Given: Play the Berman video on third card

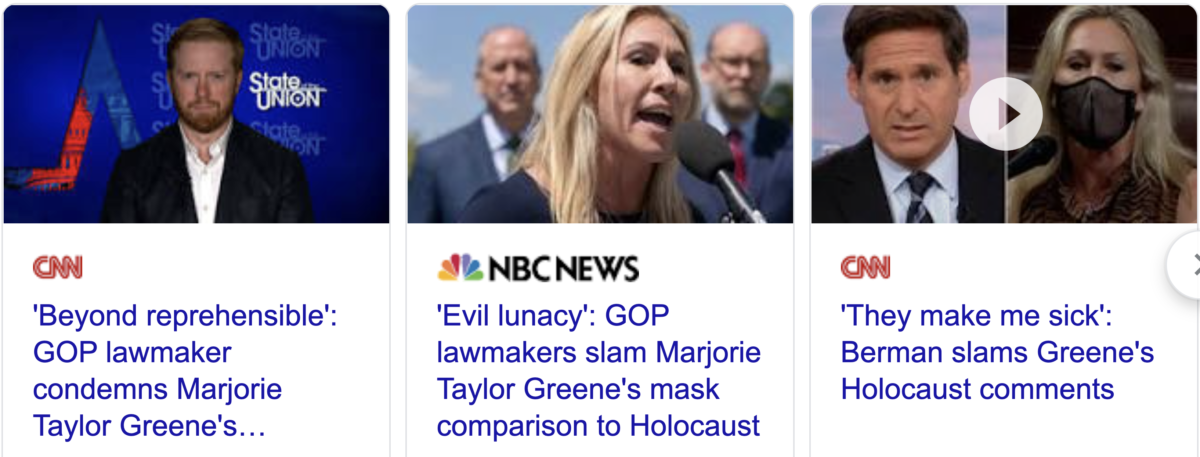Looking at the screenshot, I should (x=1006, y=113).
